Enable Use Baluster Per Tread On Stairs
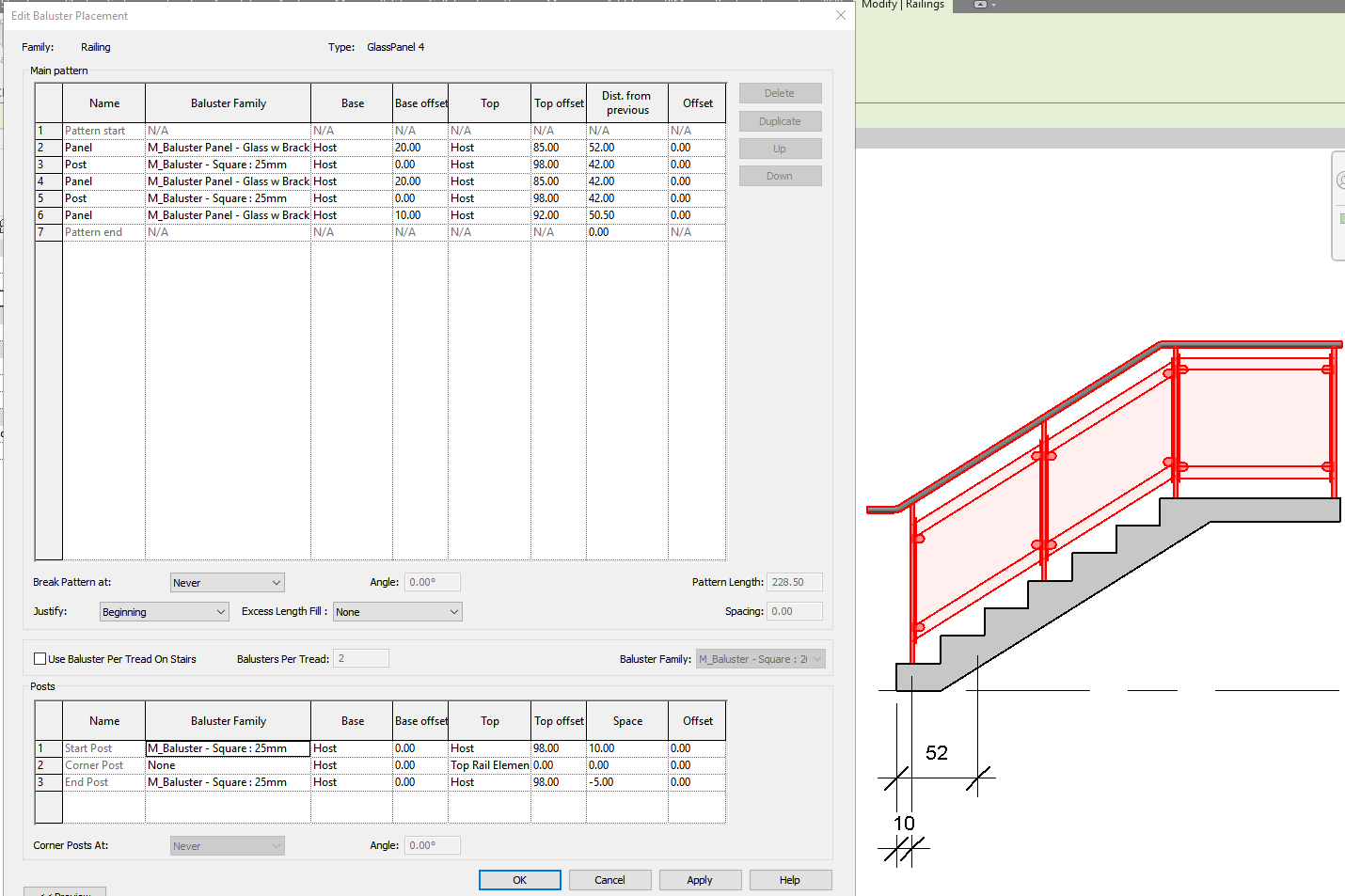1345x896 pixels. point(39,658)
